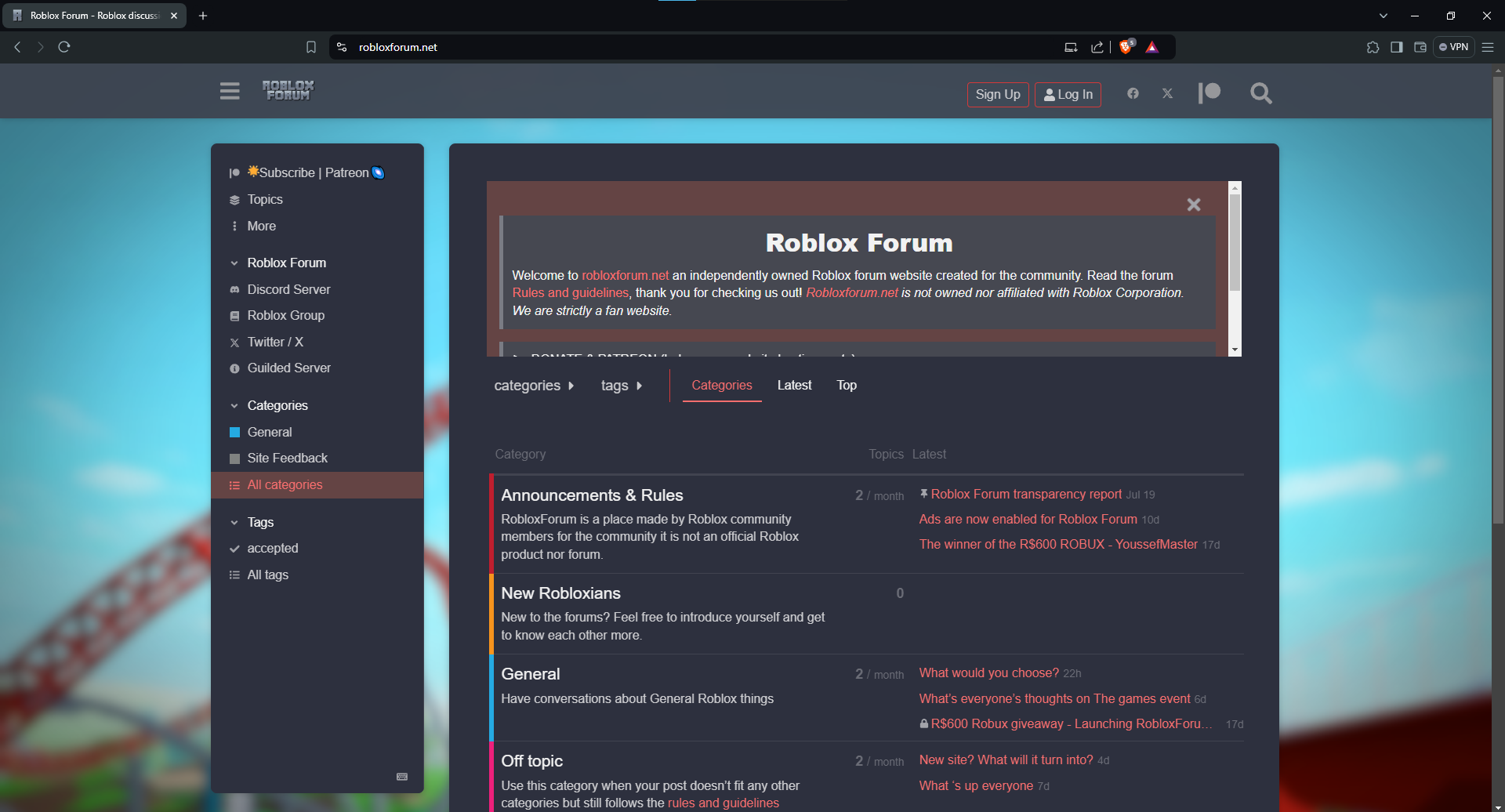
Task: Open a new browser tab with plus
Action: coord(203,16)
